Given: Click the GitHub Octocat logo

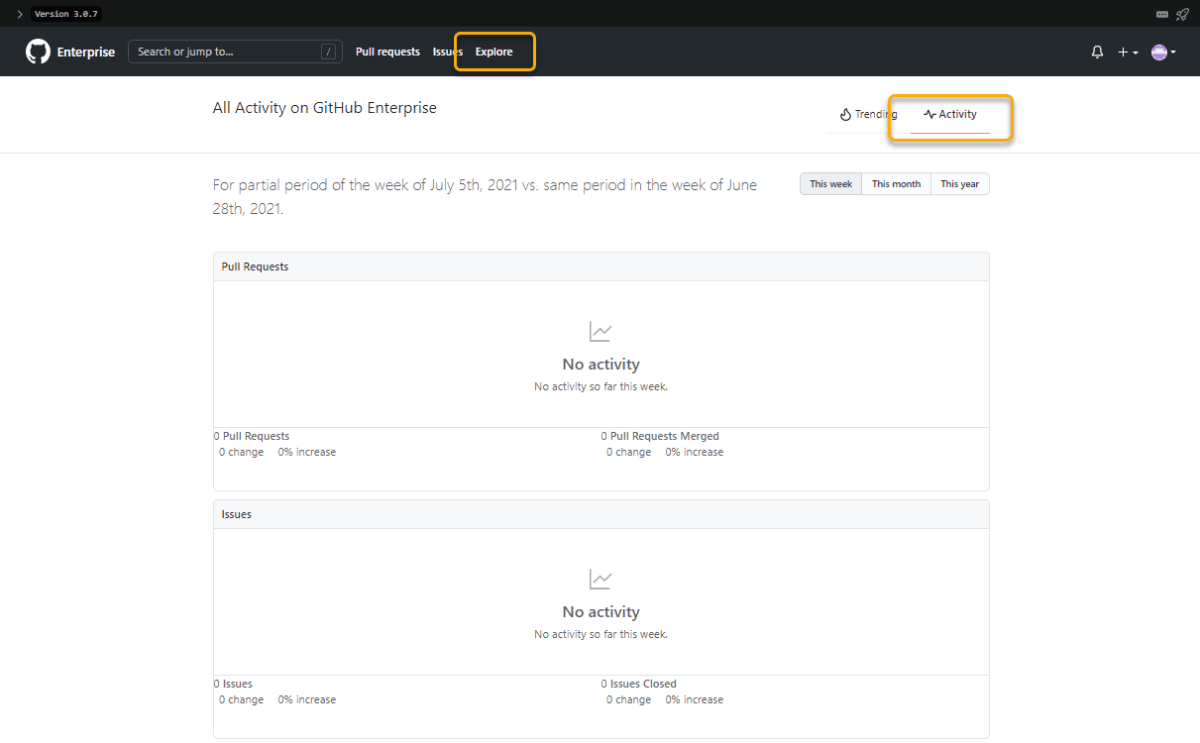Looking at the screenshot, I should point(38,52).
